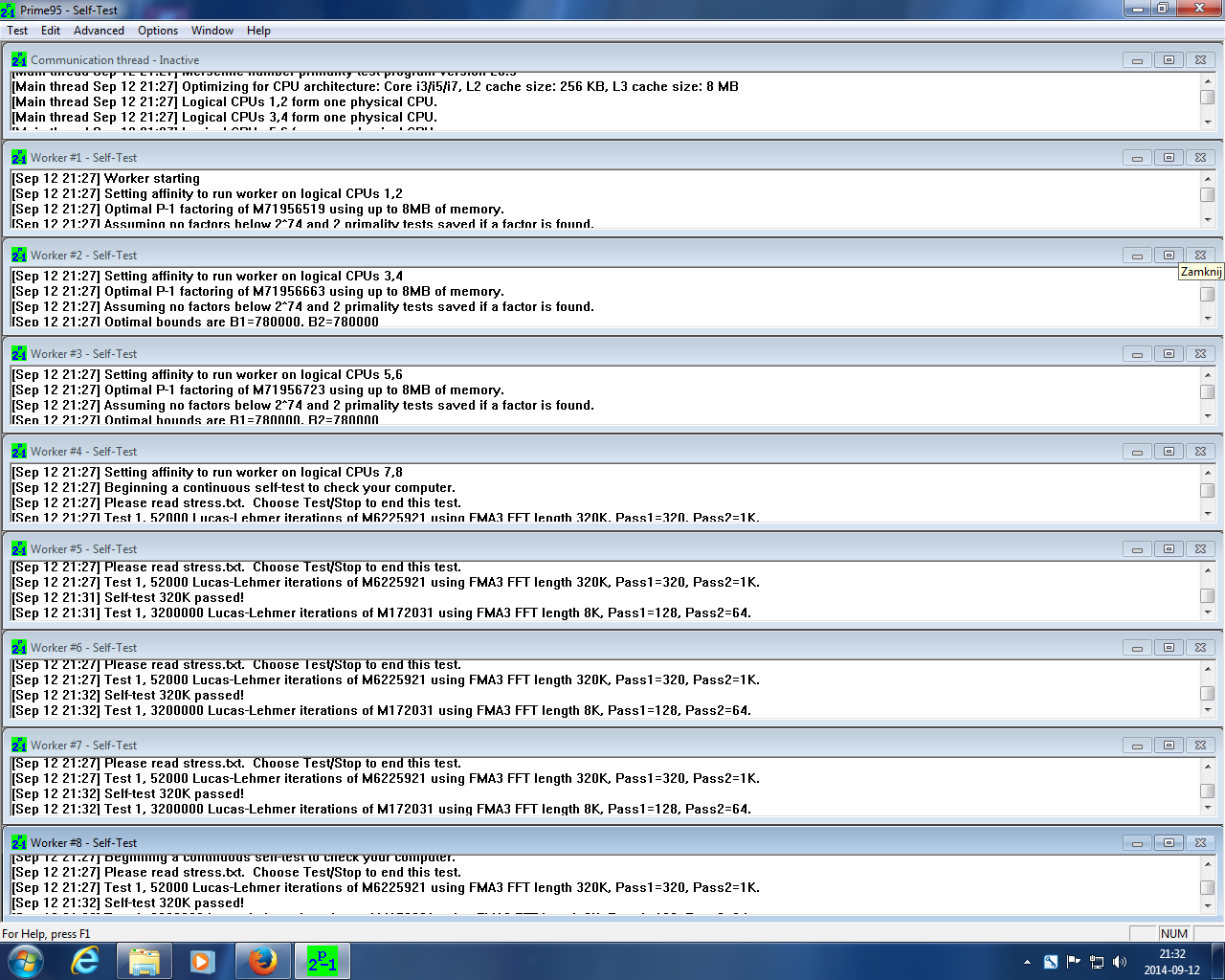Click scroll-down arrow in Communication thread window
This screenshot has width=1225, height=980.
(x=1208, y=122)
